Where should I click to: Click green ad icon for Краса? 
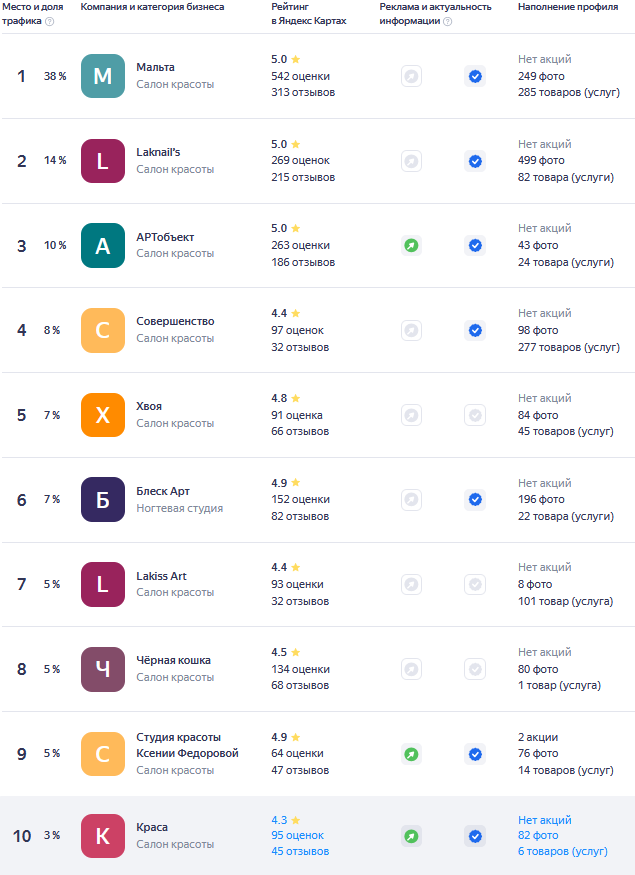(411, 836)
